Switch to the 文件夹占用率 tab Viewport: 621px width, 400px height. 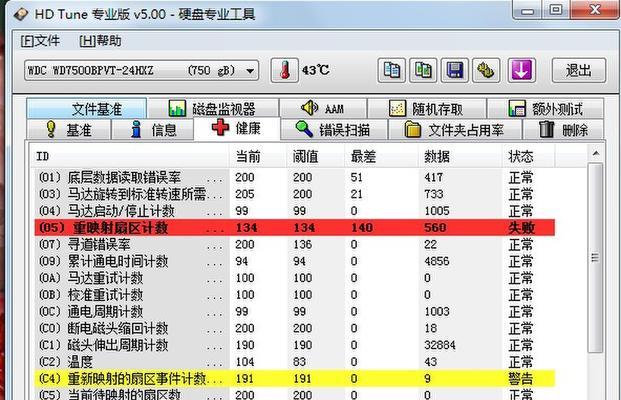455,129
